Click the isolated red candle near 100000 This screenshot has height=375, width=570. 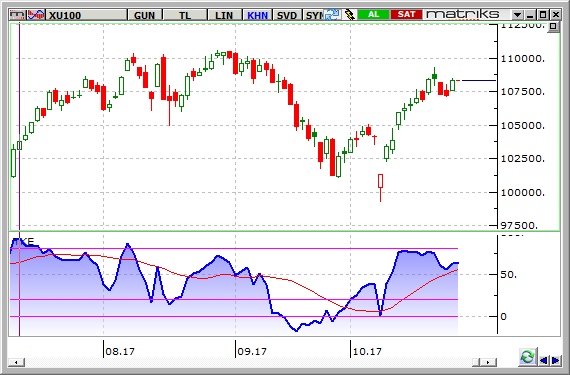[x=380, y=188]
